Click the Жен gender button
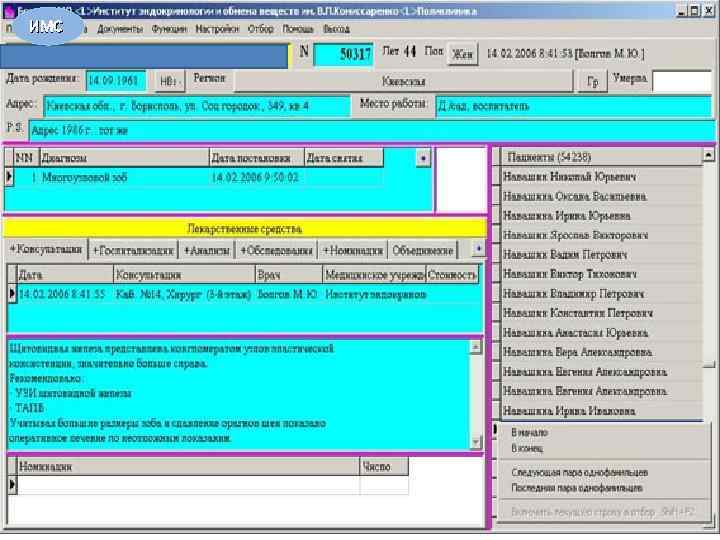 point(462,54)
